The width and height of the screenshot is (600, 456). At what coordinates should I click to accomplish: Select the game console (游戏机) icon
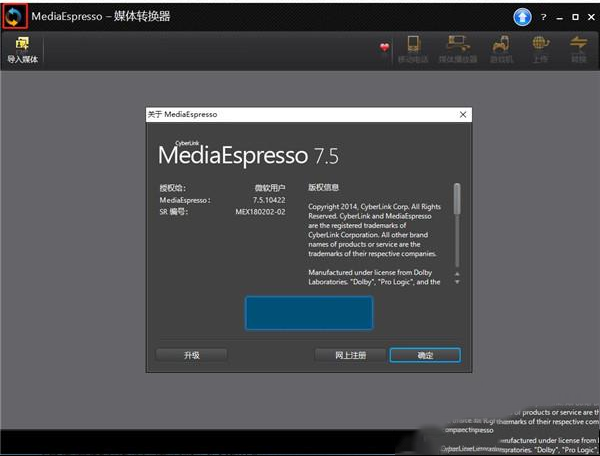[x=501, y=49]
